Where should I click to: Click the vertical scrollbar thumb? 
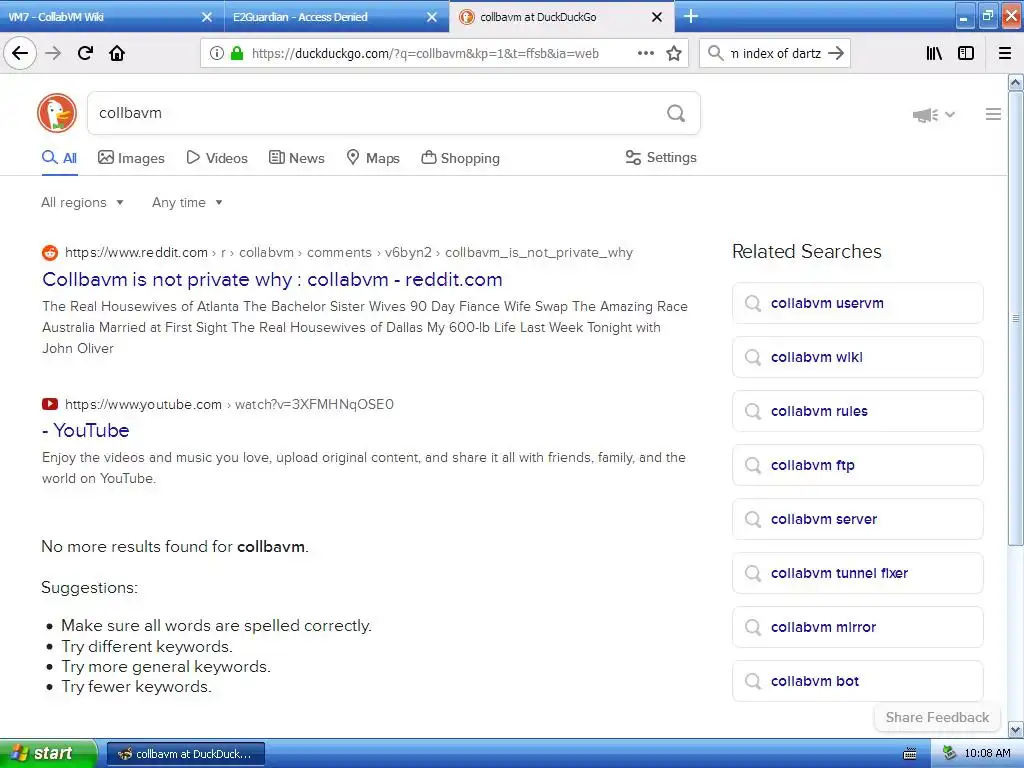point(1016,319)
